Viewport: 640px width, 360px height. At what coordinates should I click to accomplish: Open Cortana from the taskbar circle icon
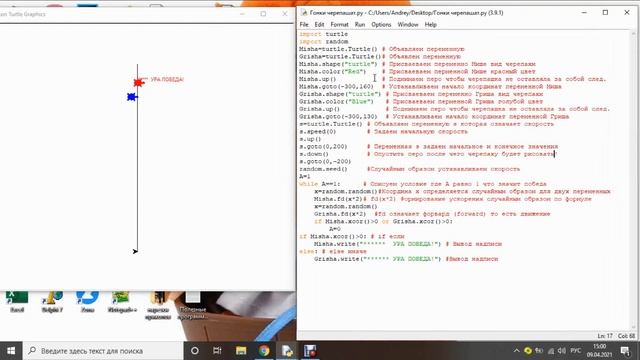click(x=195, y=351)
